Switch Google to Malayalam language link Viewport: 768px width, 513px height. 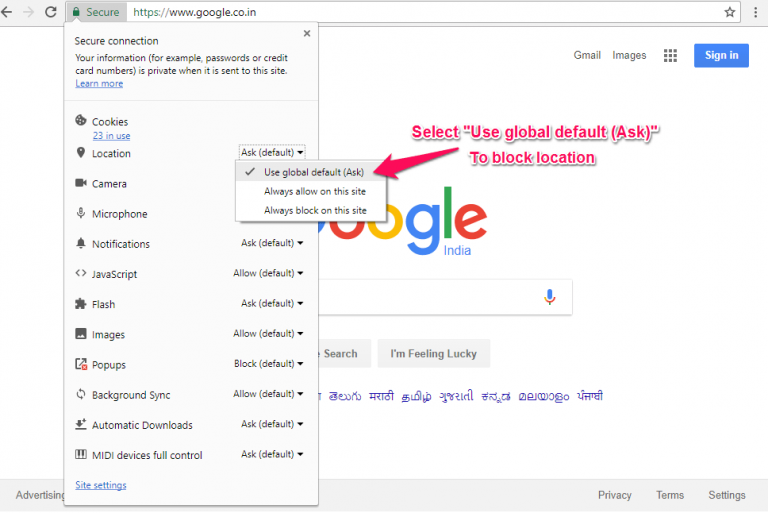tap(544, 396)
